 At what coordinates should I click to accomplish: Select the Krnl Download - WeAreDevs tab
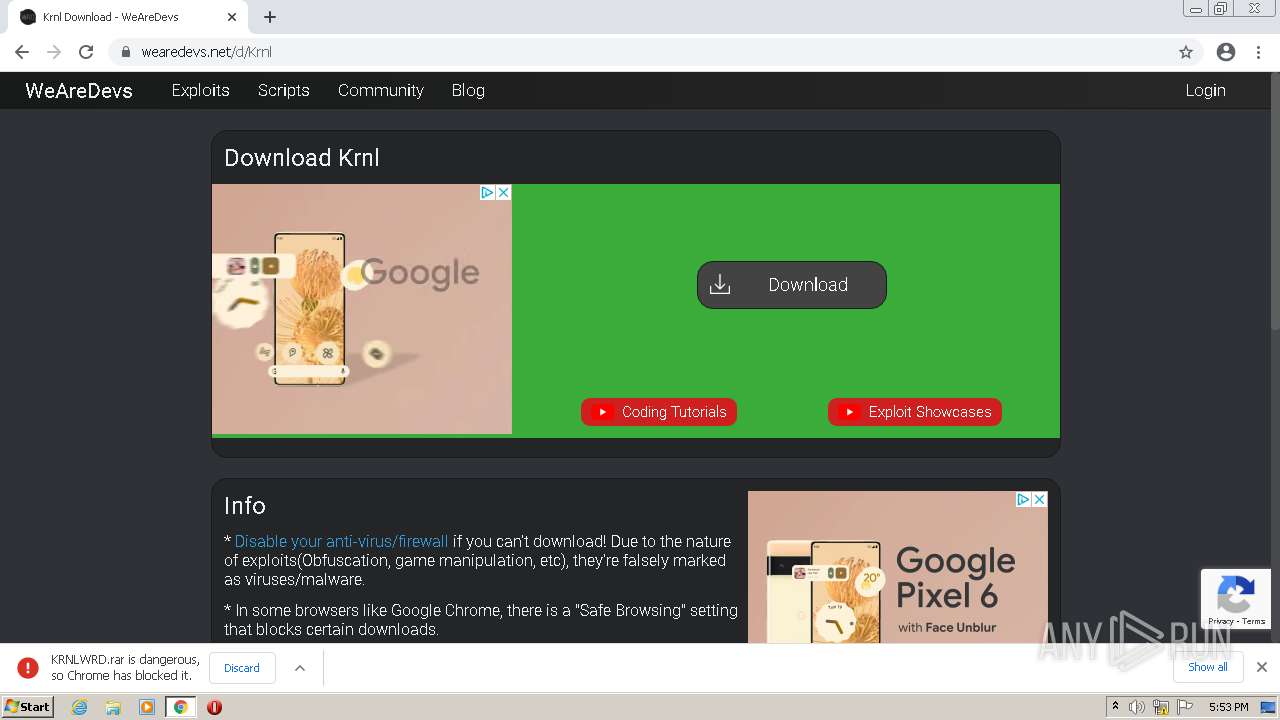pos(128,17)
